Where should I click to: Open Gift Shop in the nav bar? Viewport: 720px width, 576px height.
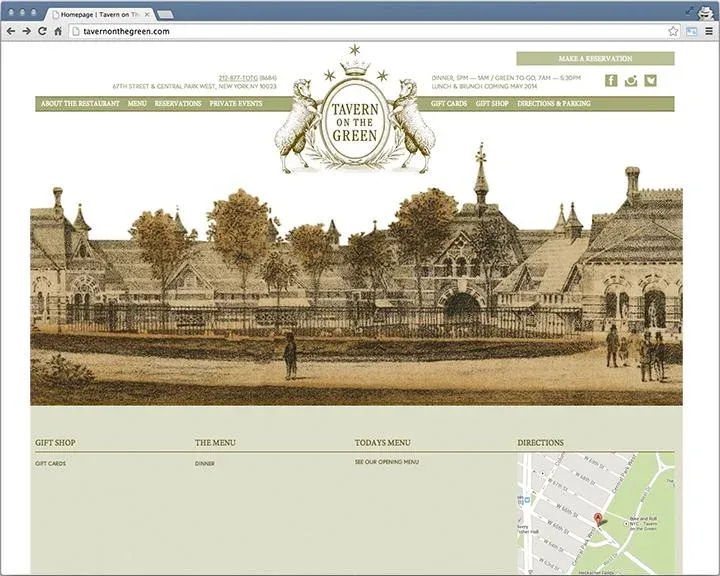click(x=492, y=104)
